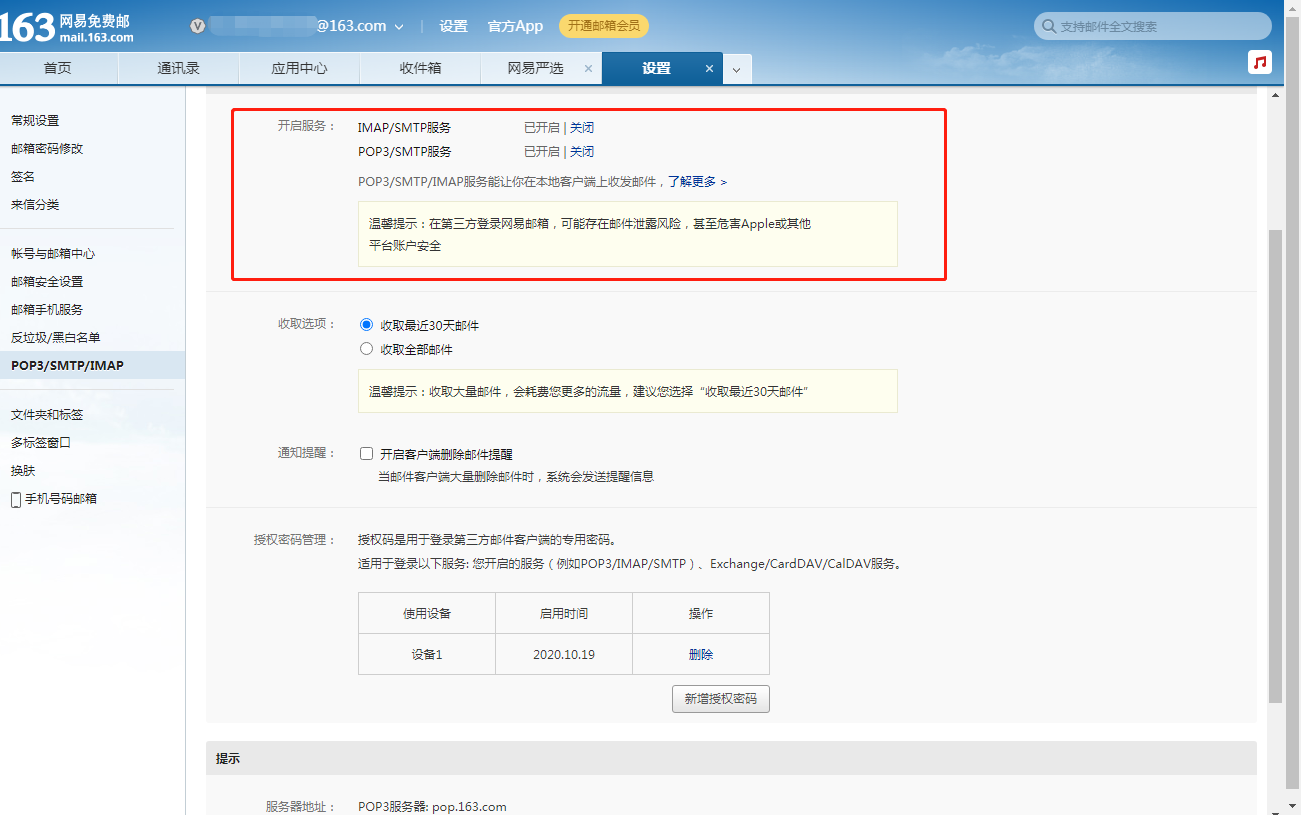Click the V badge beside the email address
This screenshot has height=815, width=1301.
[198, 27]
